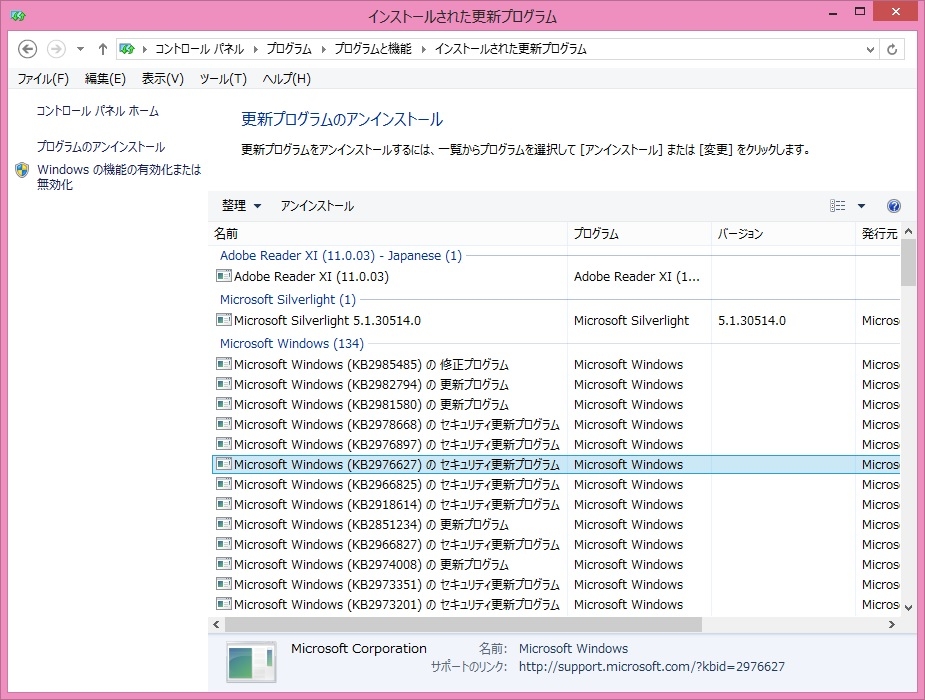Click the vertical scrollbar down arrow
Viewport: 925px width, 700px height.
(x=908, y=607)
